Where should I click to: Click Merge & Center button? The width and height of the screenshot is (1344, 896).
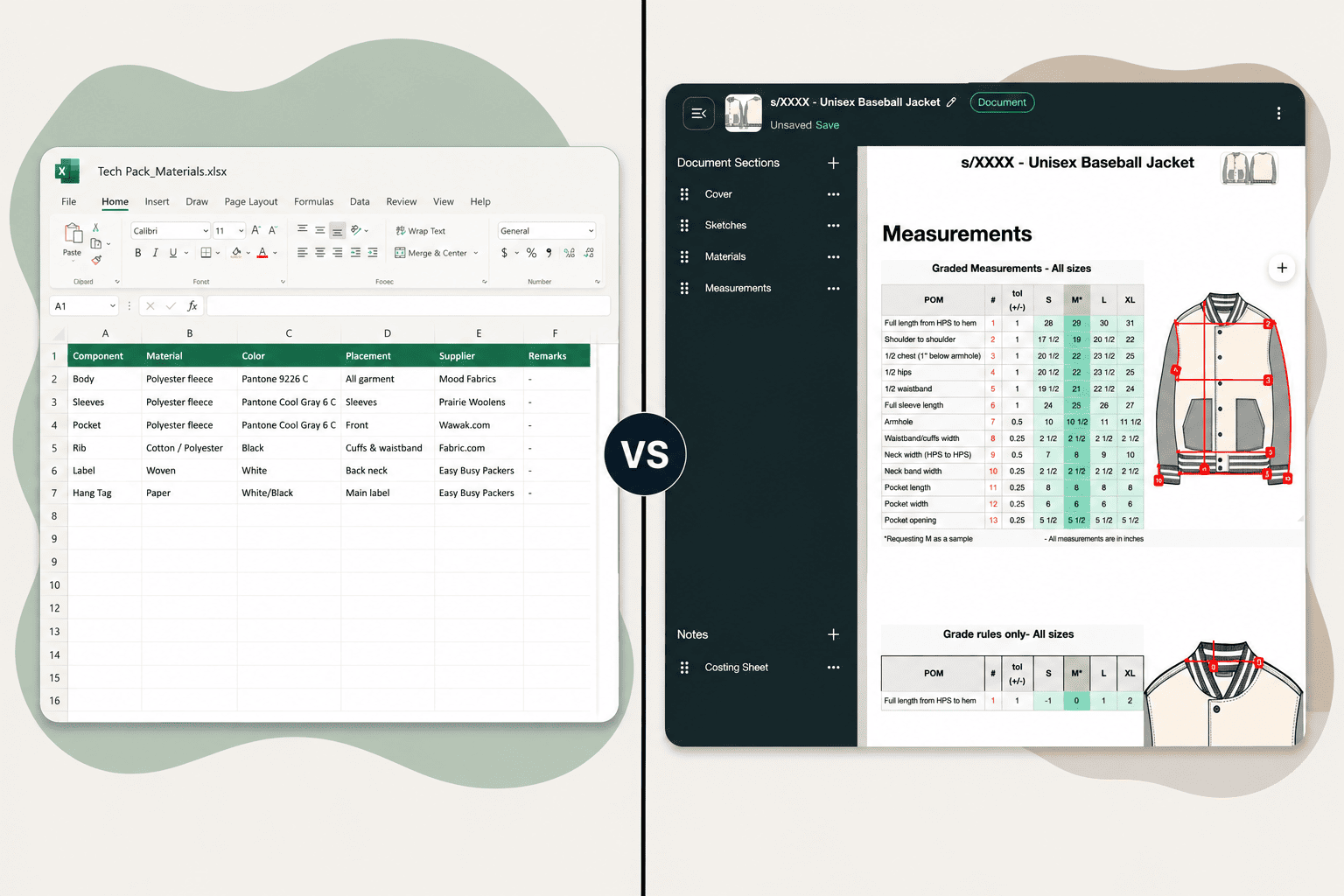430,253
